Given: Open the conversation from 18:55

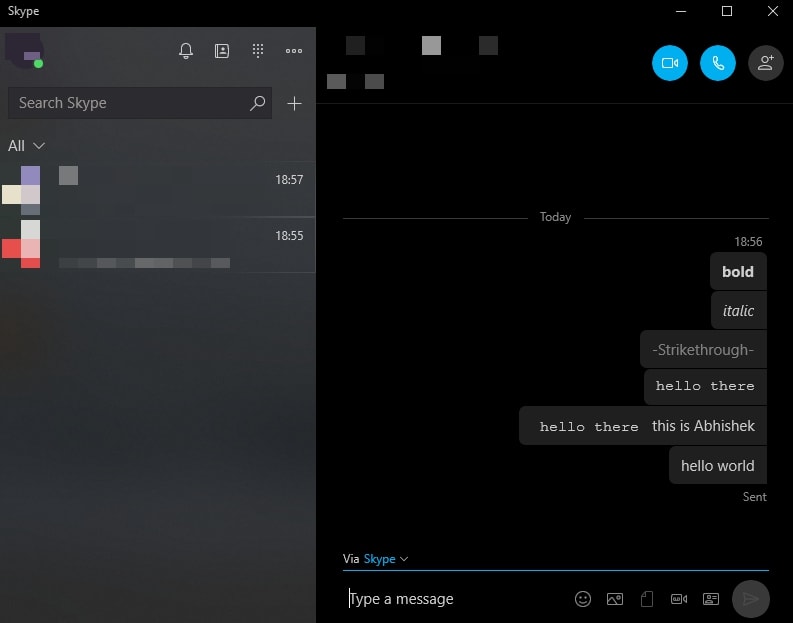Looking at the screenshot, I should [x=157, y=245].
